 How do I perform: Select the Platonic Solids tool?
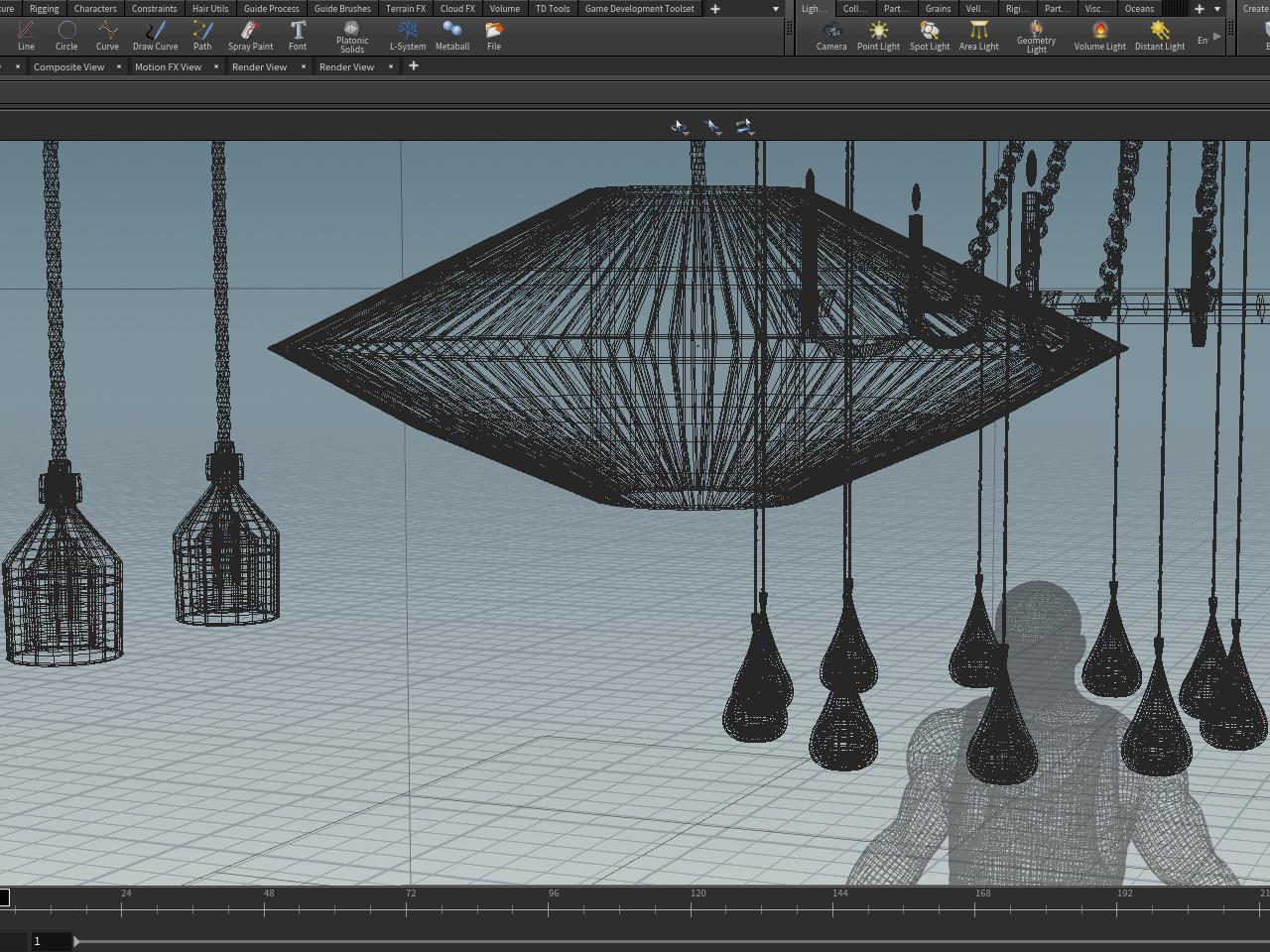coord(352,37)
